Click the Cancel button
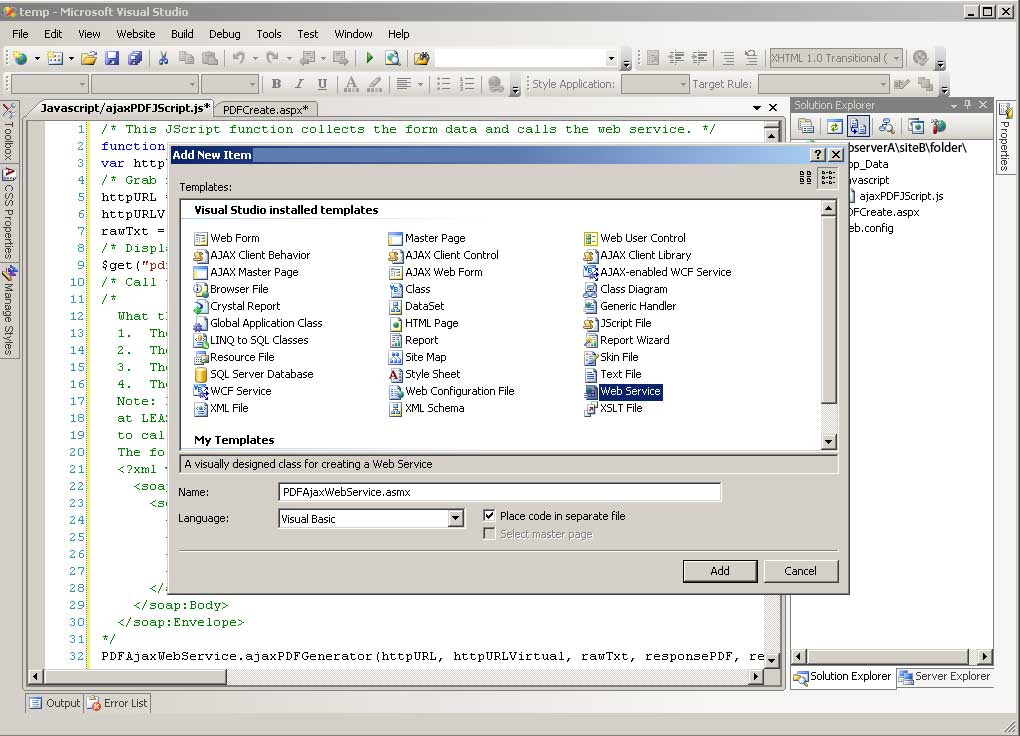Screen dimensions: 1020x736 (x=800, y=571)
